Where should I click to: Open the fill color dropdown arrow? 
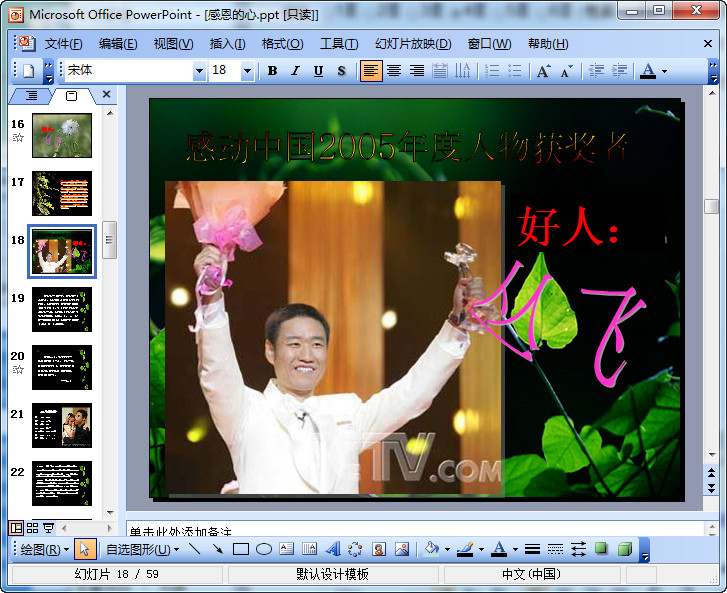tap(447, 550)
